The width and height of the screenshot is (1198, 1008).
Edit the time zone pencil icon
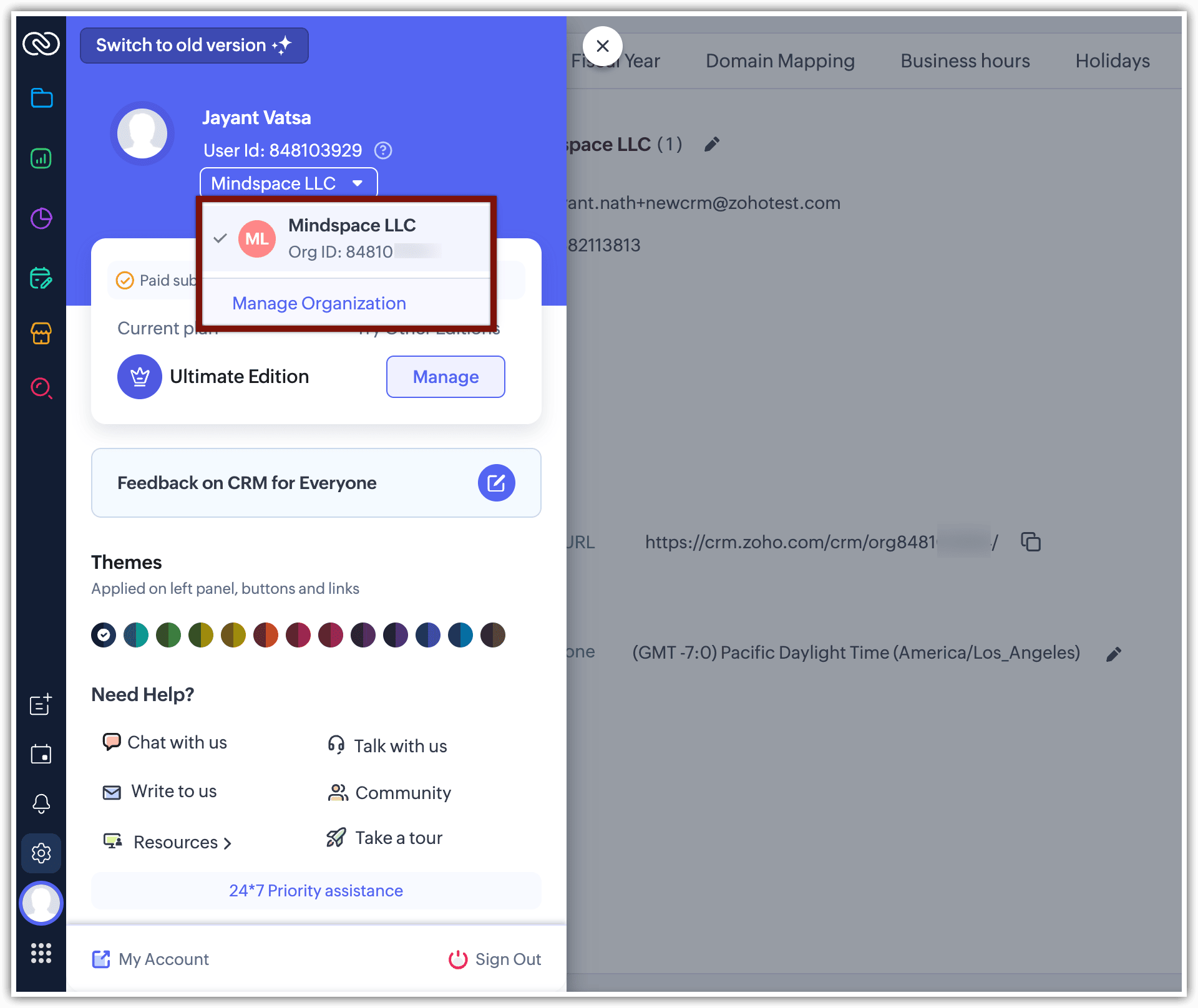[x=1114, y=654]
